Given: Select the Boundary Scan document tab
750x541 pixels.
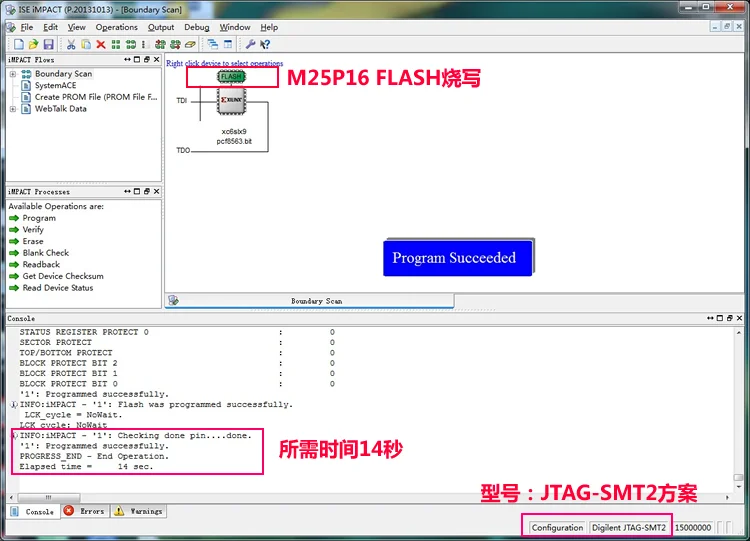Looking at the screenshot, I should tap(309, 301).
